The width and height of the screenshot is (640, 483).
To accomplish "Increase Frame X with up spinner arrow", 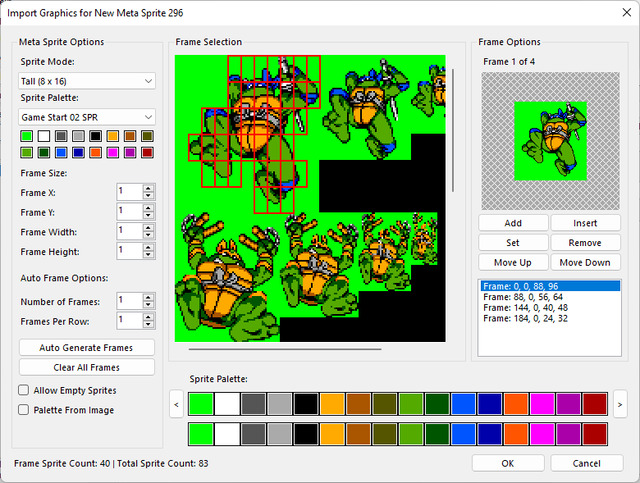I will coord(149,188).
